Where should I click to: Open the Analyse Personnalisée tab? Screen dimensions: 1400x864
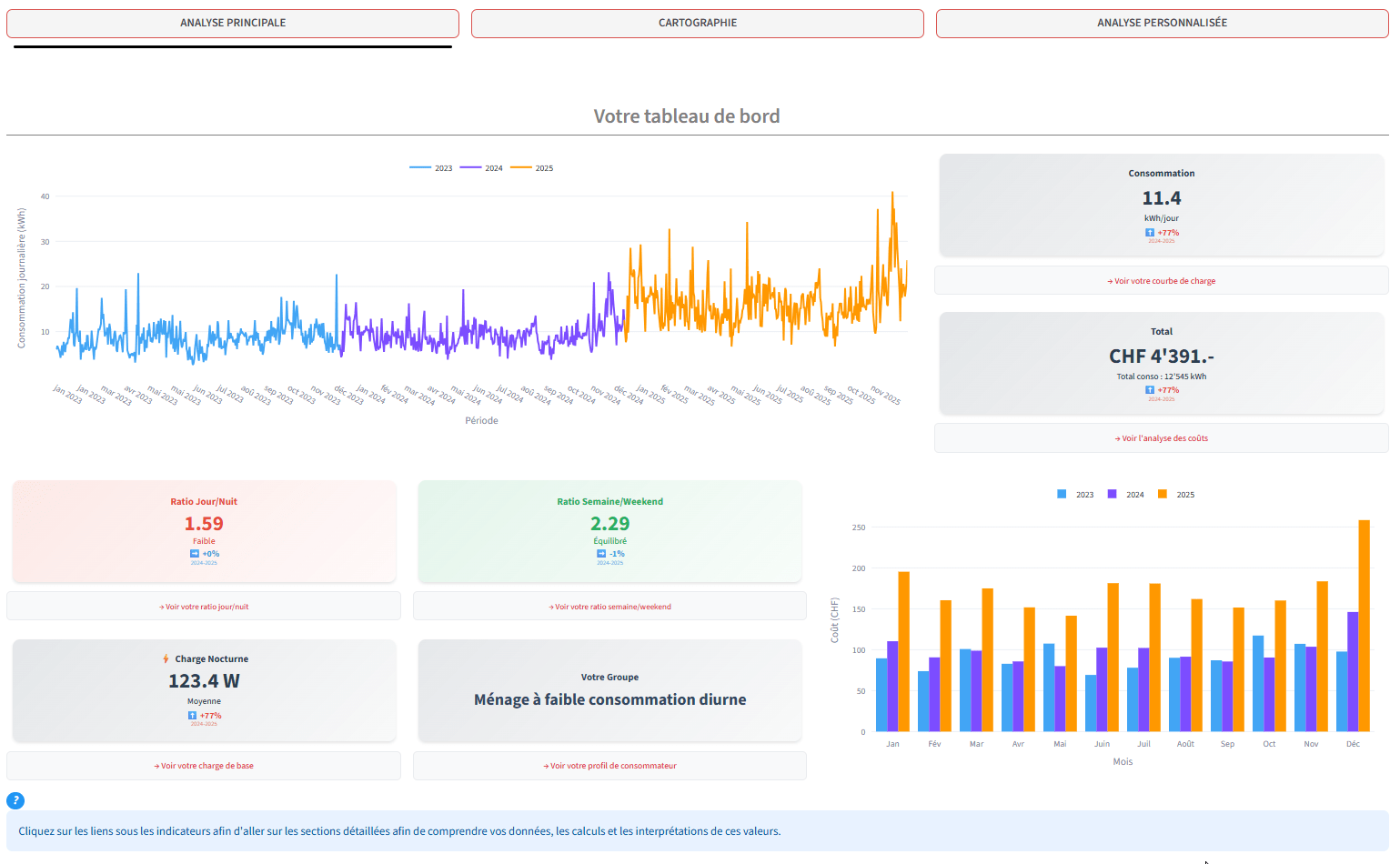1162,23
